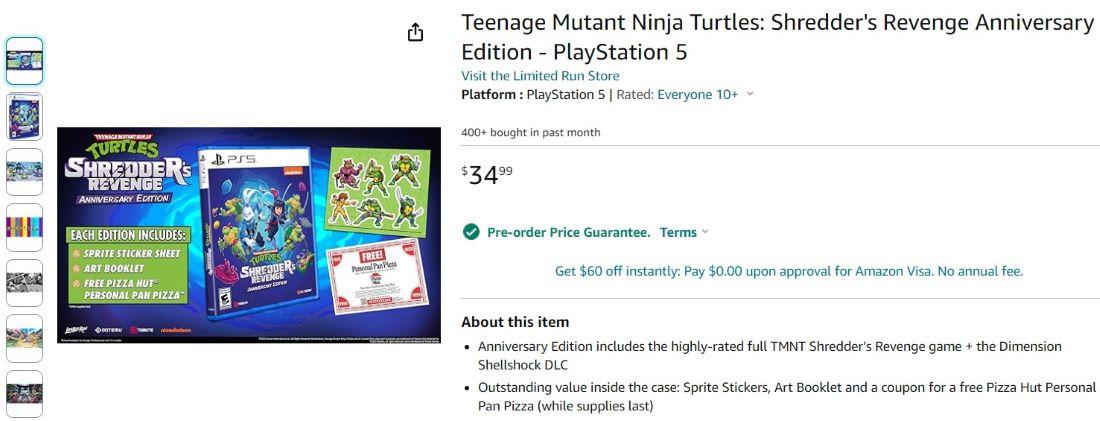The width and height of the screenshot is (1100, 421).
Task: View the PS5 box art thumbnail
Action: point(24,116)
